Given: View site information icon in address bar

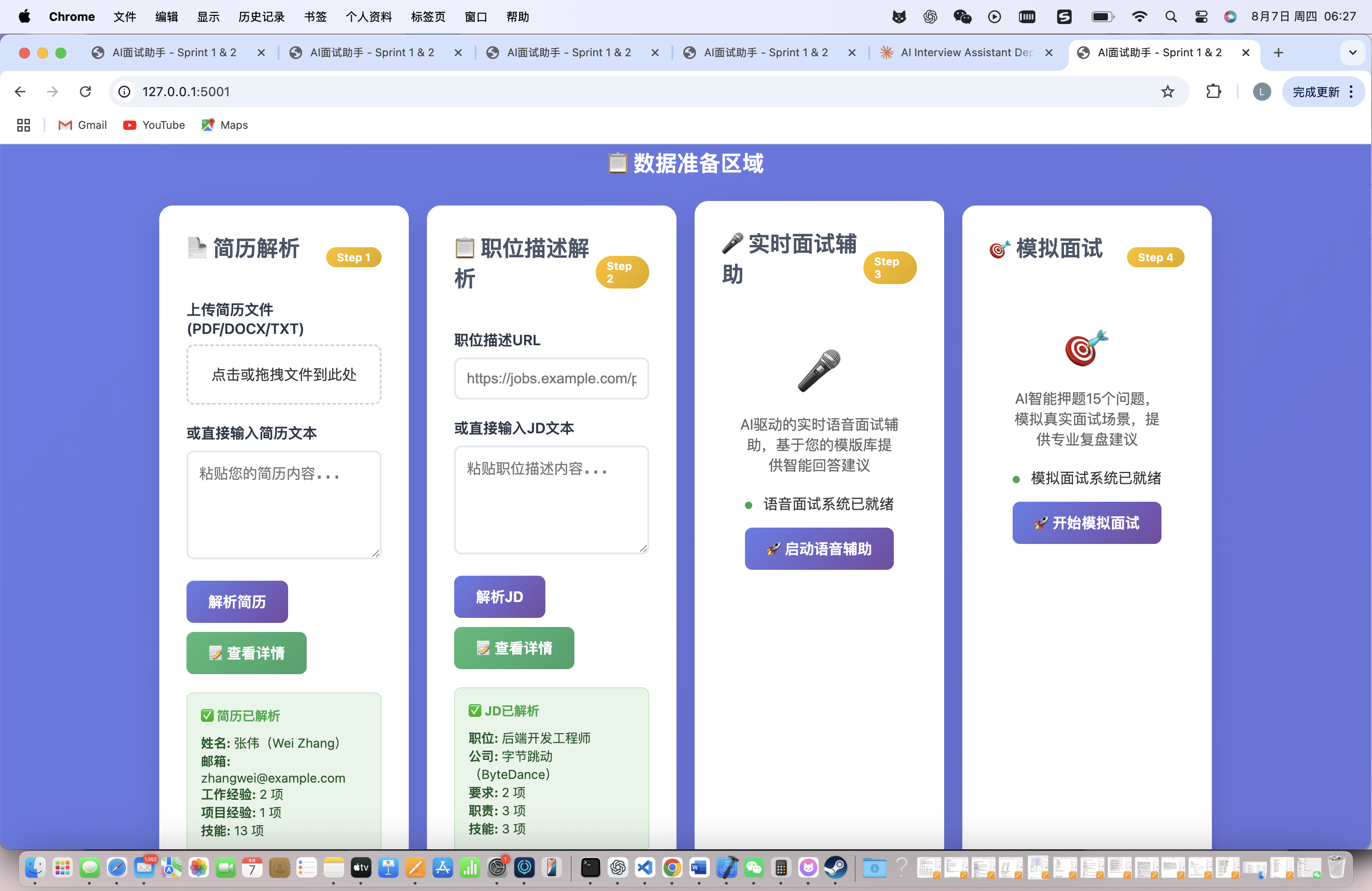Looking at the screenshot, I should pos(124,92).
